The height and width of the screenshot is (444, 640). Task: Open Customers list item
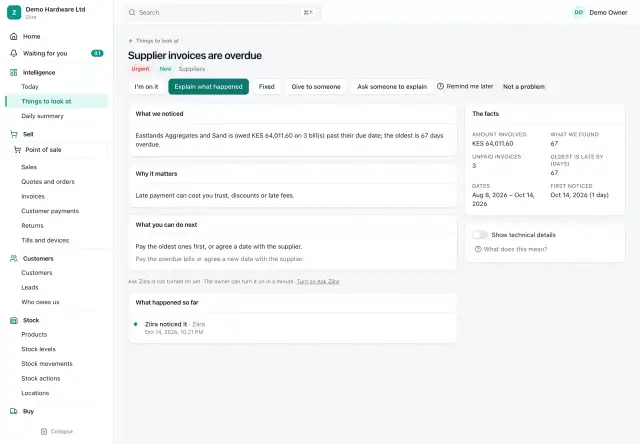point(37,273)
